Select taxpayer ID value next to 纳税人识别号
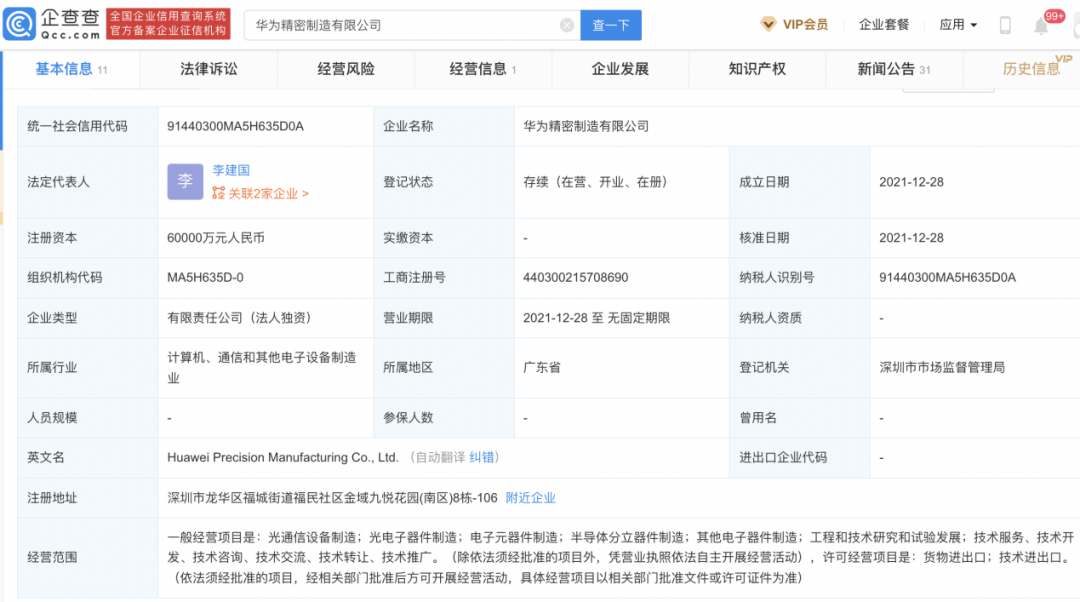1080x602 pixels. coord(947,278)
